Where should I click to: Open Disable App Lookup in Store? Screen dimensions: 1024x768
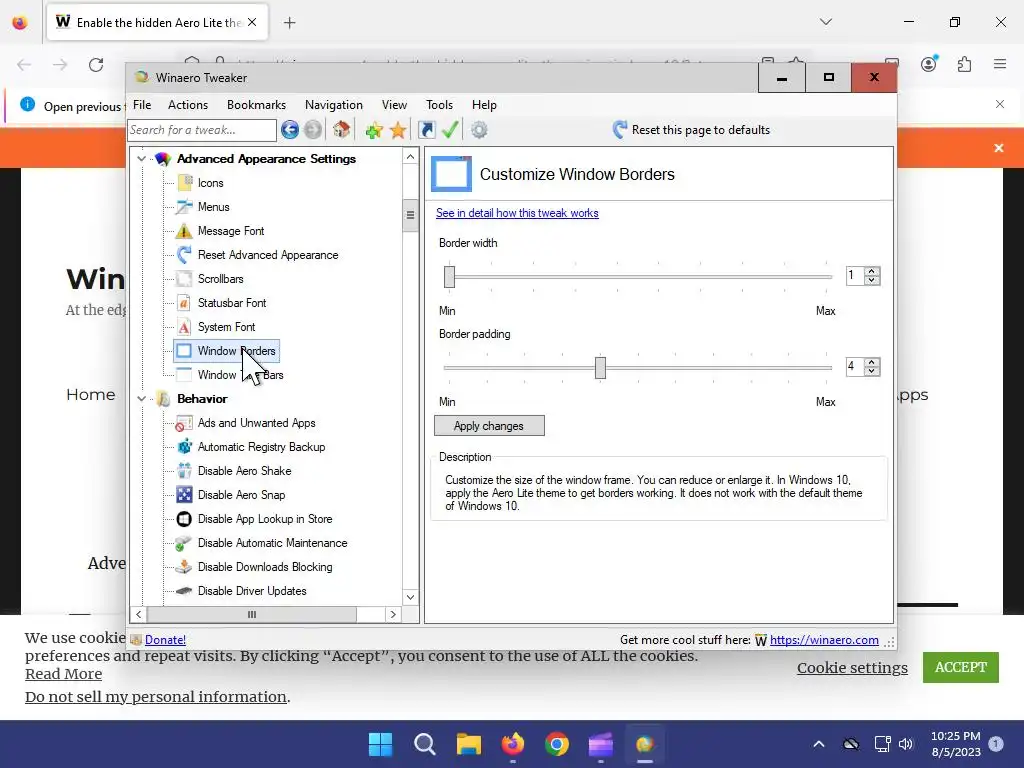[x=265, y=519]
